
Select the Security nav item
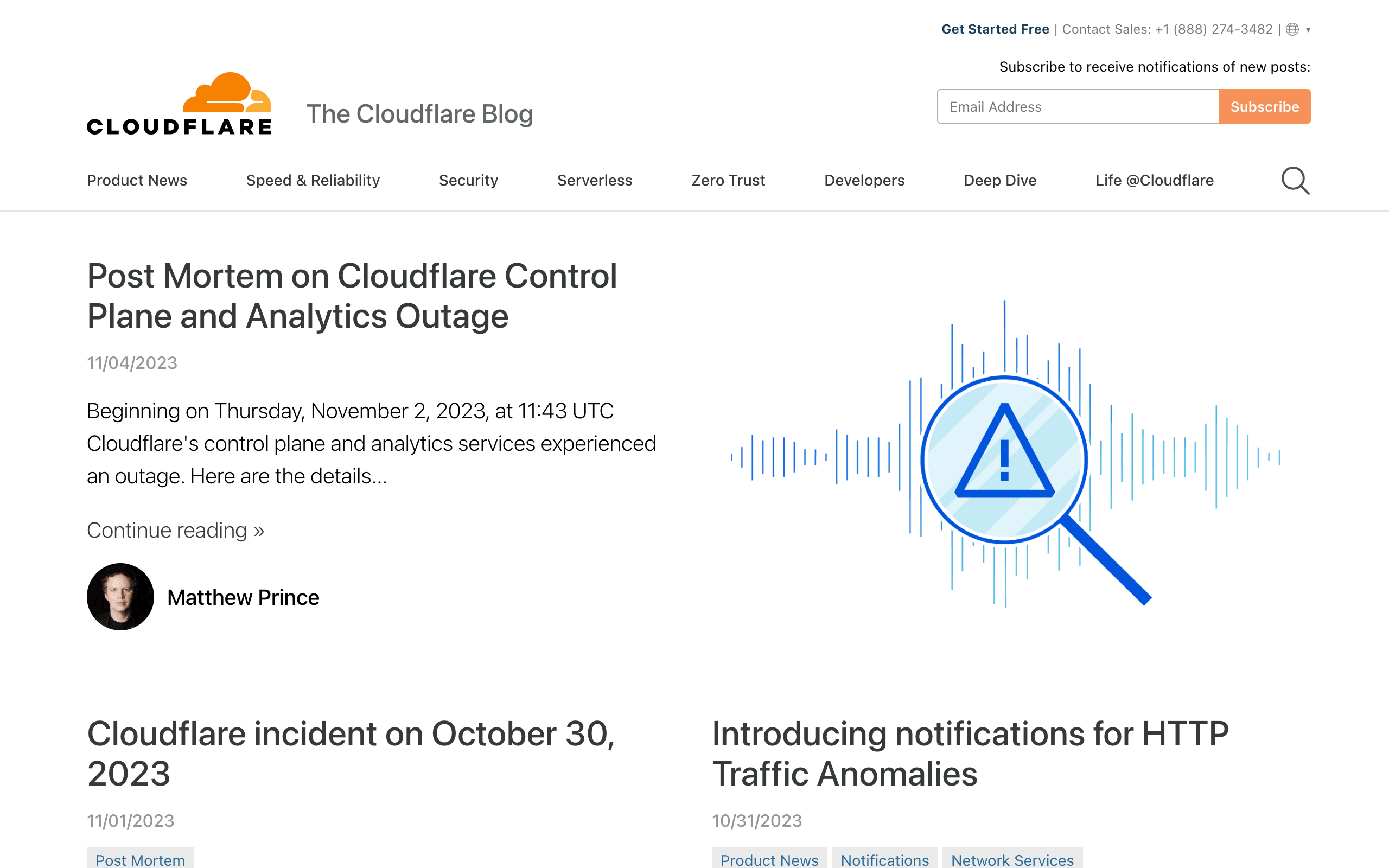(x=468, y=180)
